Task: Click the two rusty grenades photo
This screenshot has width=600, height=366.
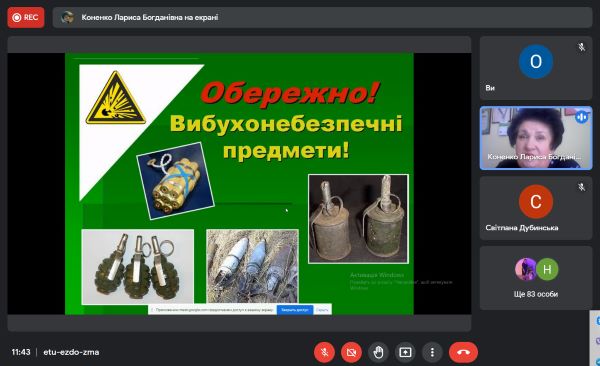Action: (359, 219)
